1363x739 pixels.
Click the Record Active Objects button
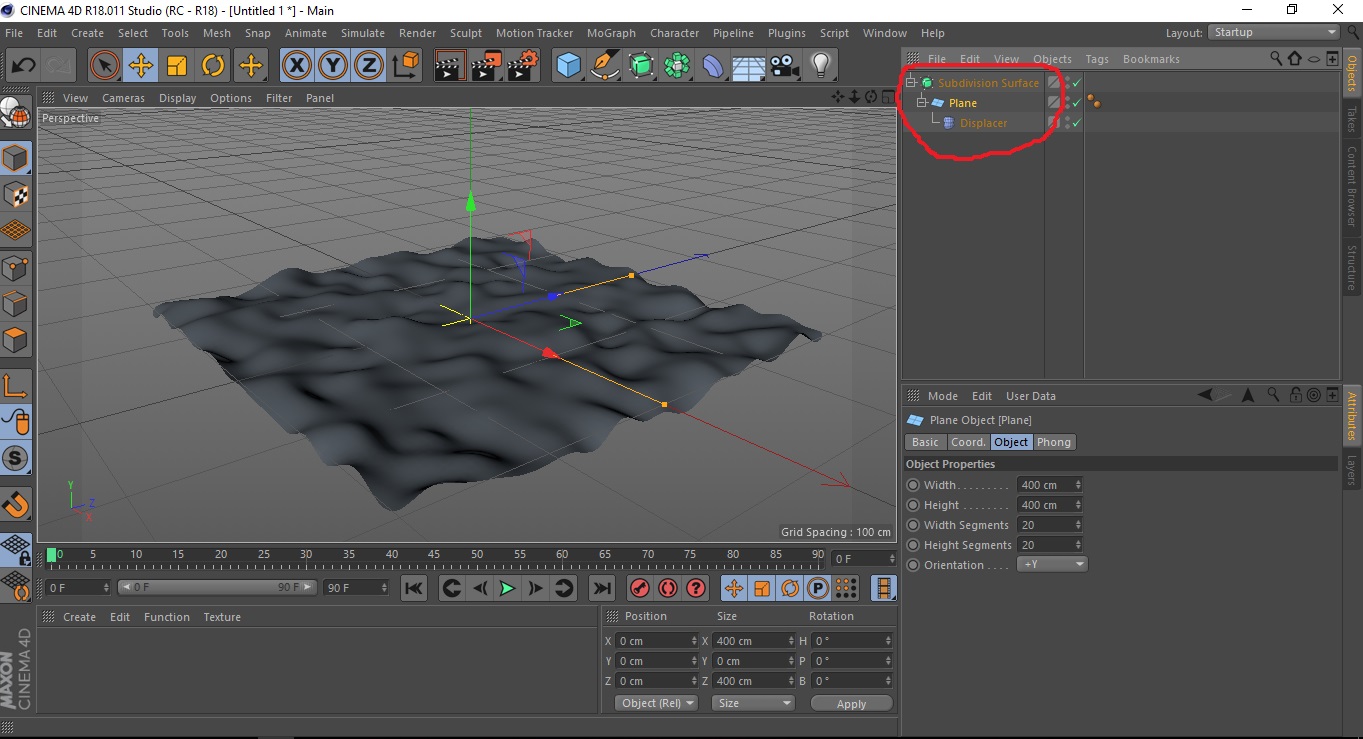pos(640,588)
